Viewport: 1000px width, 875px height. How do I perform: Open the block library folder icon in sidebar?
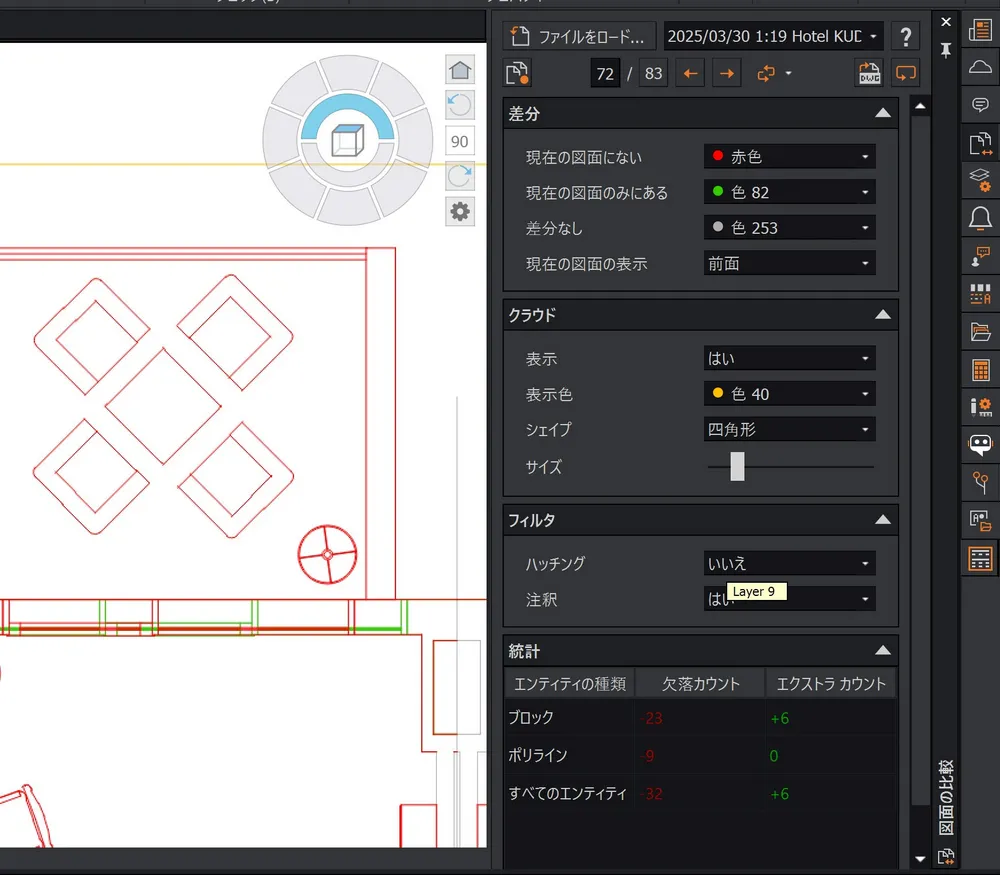tap(980, 520)
